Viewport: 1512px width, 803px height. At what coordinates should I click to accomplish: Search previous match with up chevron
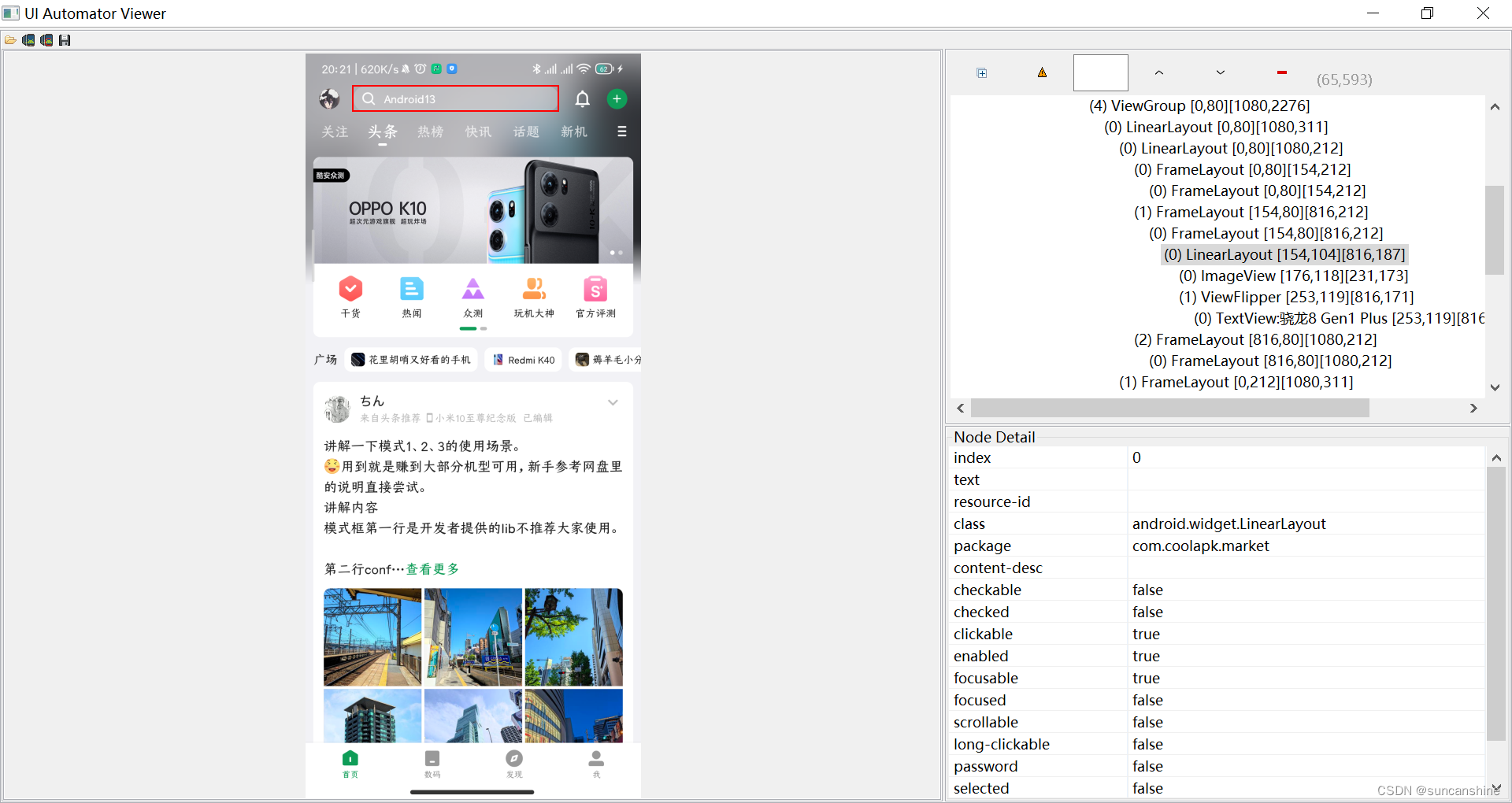[1158, 72]
